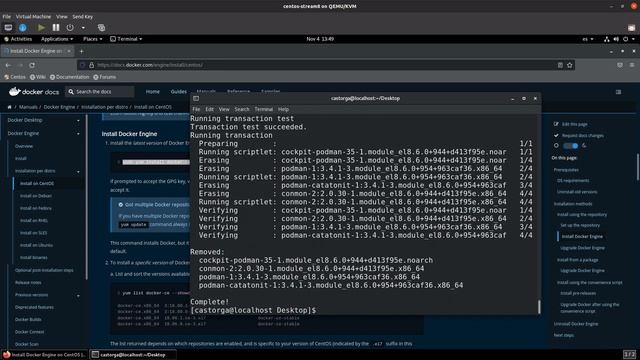
Task: Click the network status icon
Action: [x=607, y=39]
